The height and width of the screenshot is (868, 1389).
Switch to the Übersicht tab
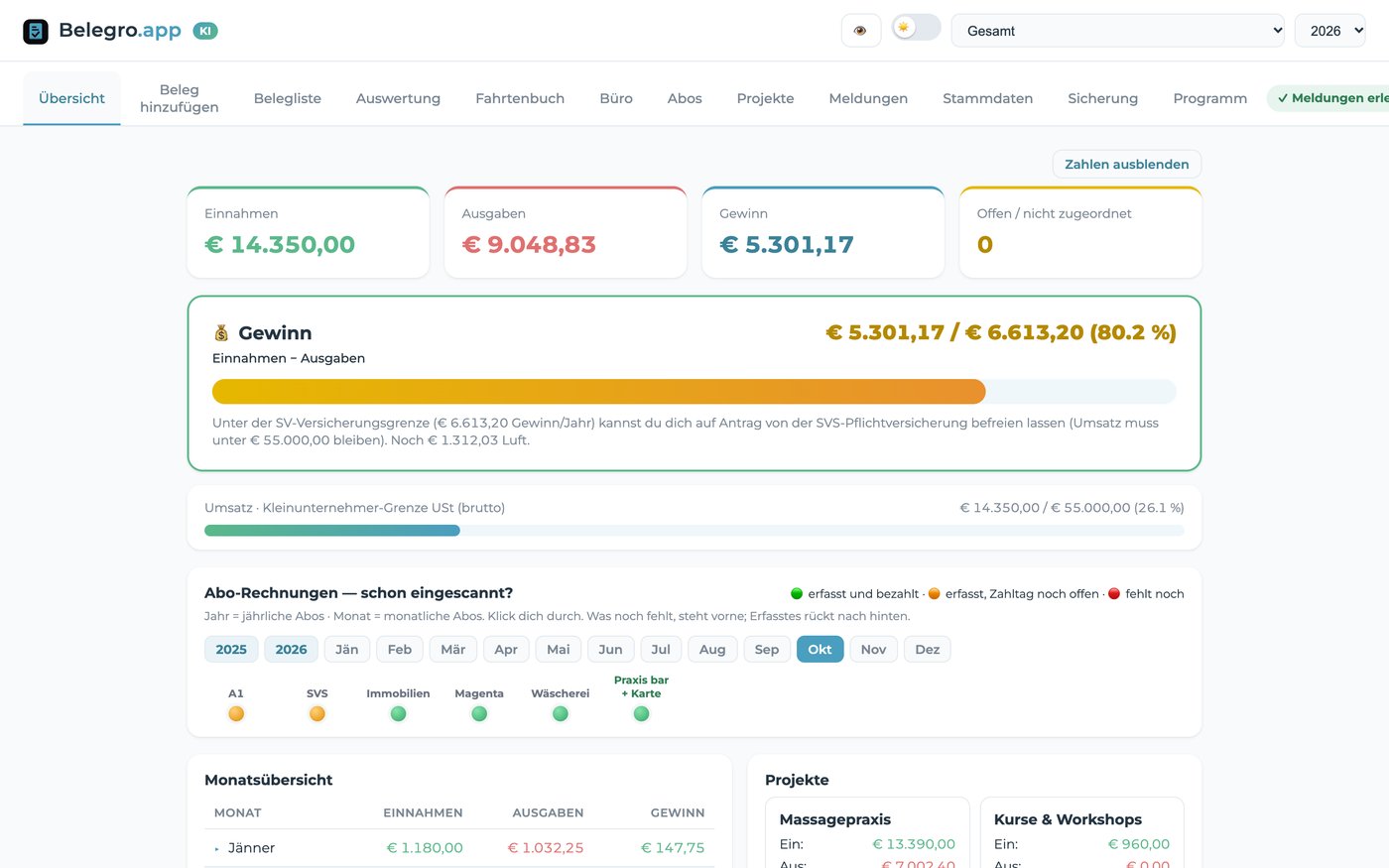tap(71, 98)
